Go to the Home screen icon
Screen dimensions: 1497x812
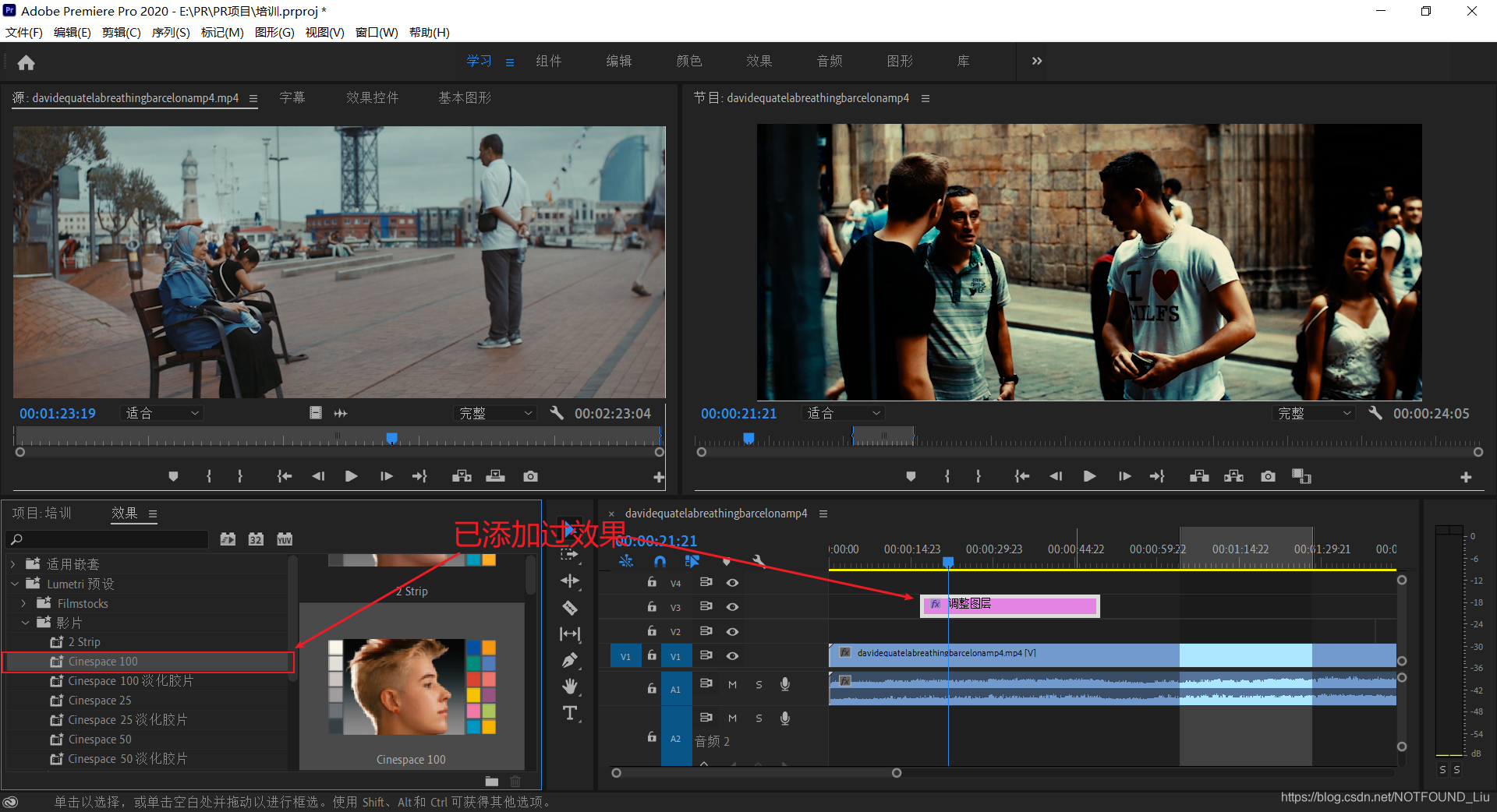[26, 62]
